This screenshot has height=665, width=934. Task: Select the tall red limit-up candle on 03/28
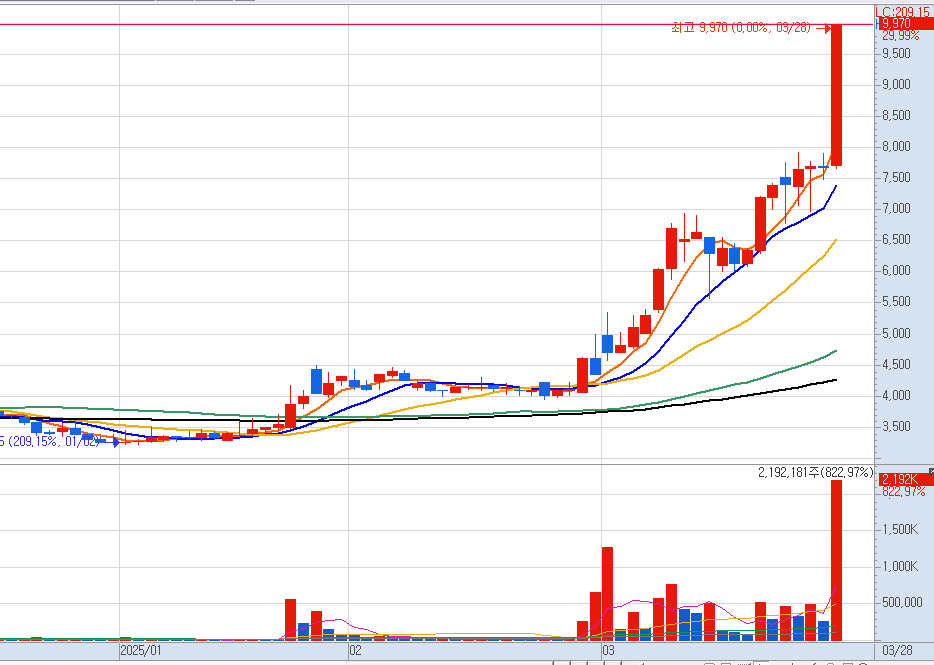point(836,95)
